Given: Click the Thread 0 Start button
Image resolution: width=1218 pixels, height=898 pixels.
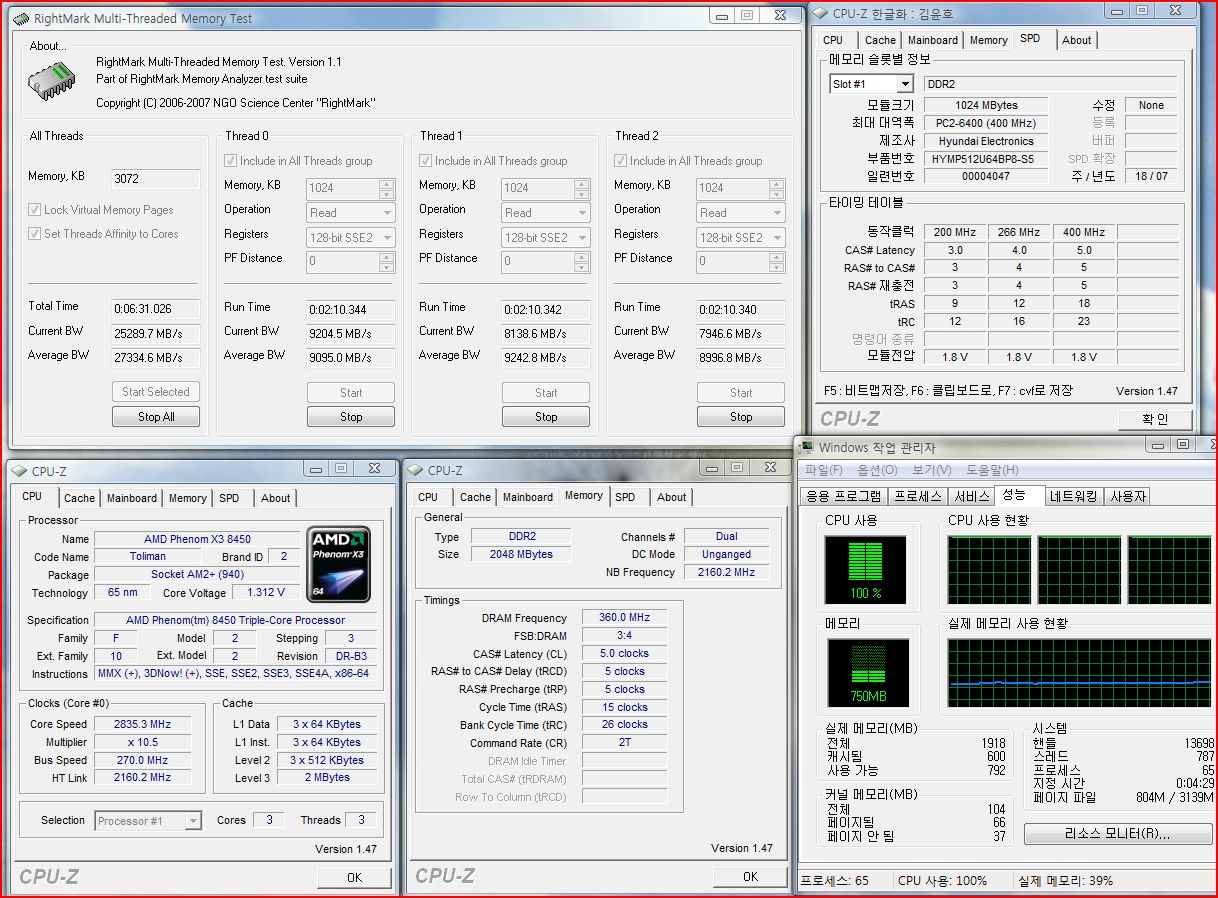Looking at the screenshot, I should pos(351,393).
